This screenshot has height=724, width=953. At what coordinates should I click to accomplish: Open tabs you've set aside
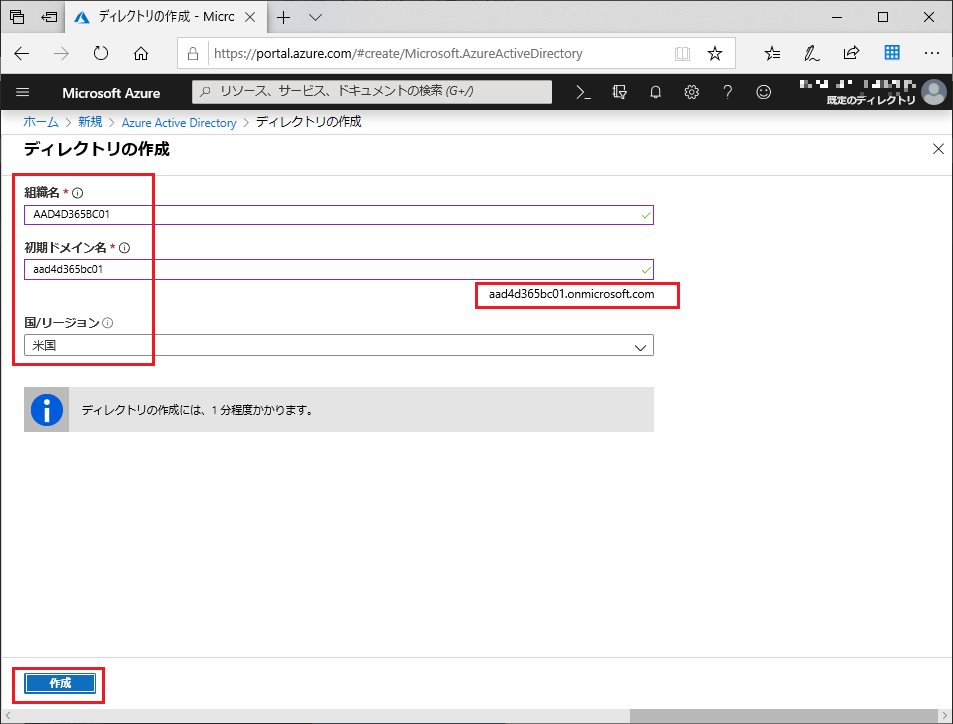17,17
